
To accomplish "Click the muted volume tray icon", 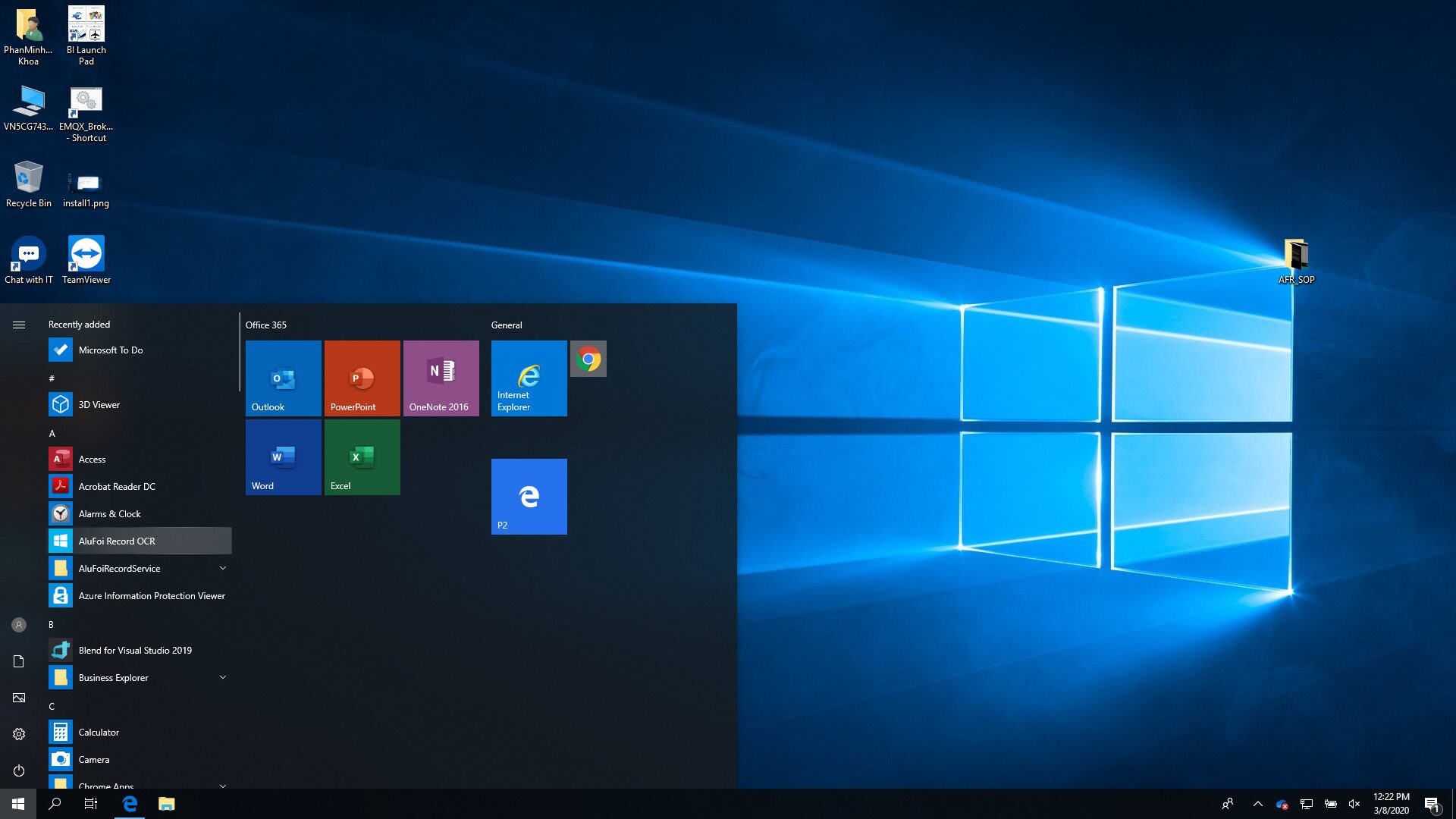I will tap(1354, 804).
